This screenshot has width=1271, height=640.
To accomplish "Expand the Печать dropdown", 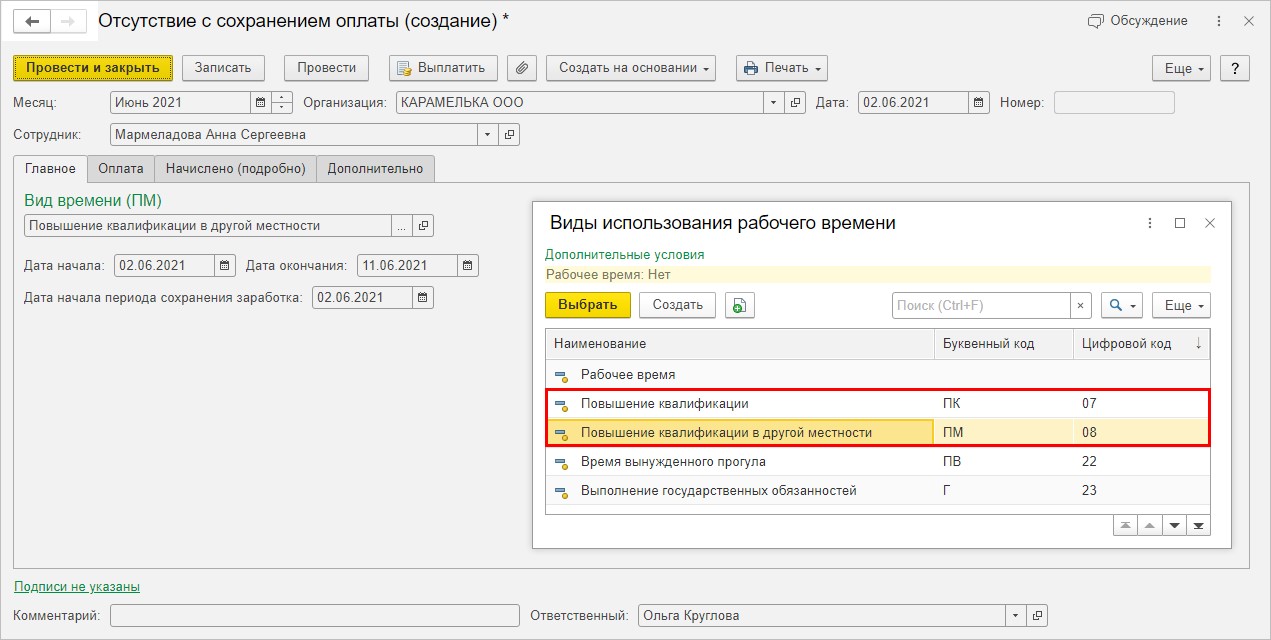I will click(782, 68).
